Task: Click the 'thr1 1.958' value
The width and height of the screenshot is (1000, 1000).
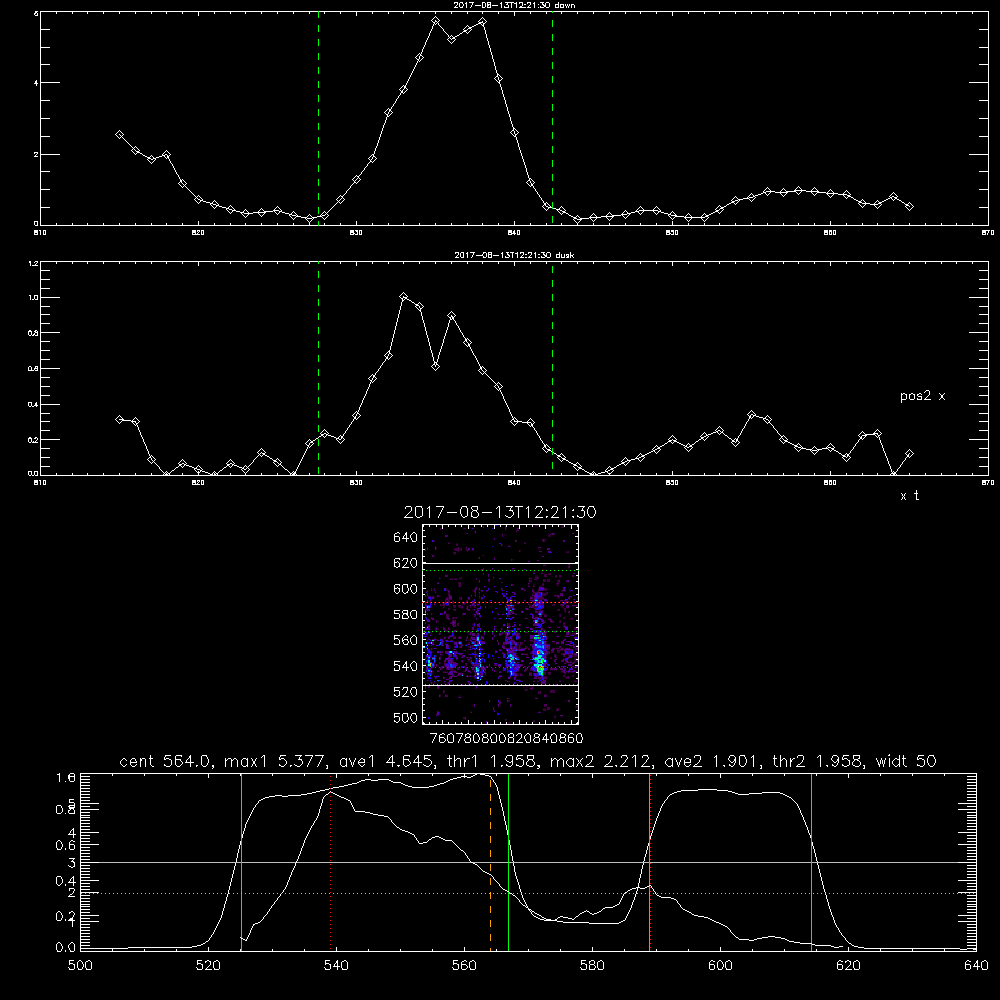Action: coord(492,761)
